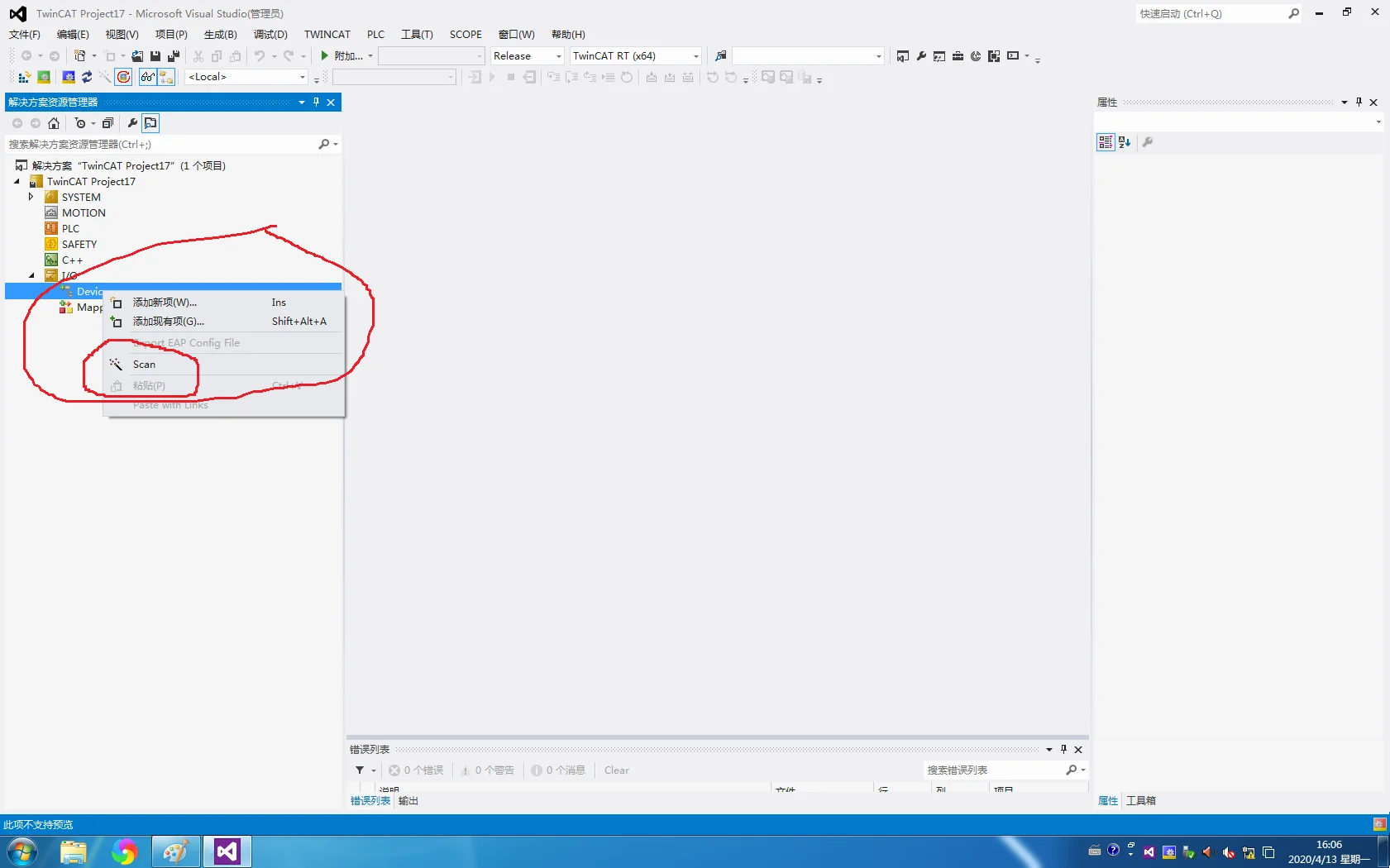The height and width of the screenshot is (868, 1390).
Task: Open the colorful browser icon on taskbar
Action: (x=124, y=851)
